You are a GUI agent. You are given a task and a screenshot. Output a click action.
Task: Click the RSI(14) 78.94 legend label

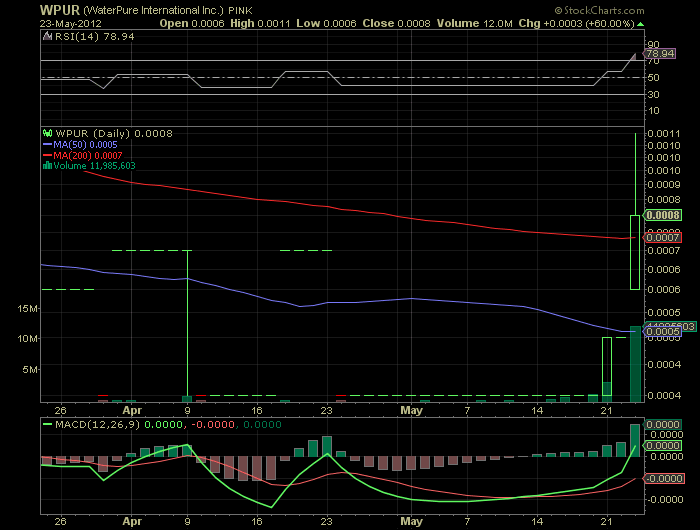[x=95, y=37]
